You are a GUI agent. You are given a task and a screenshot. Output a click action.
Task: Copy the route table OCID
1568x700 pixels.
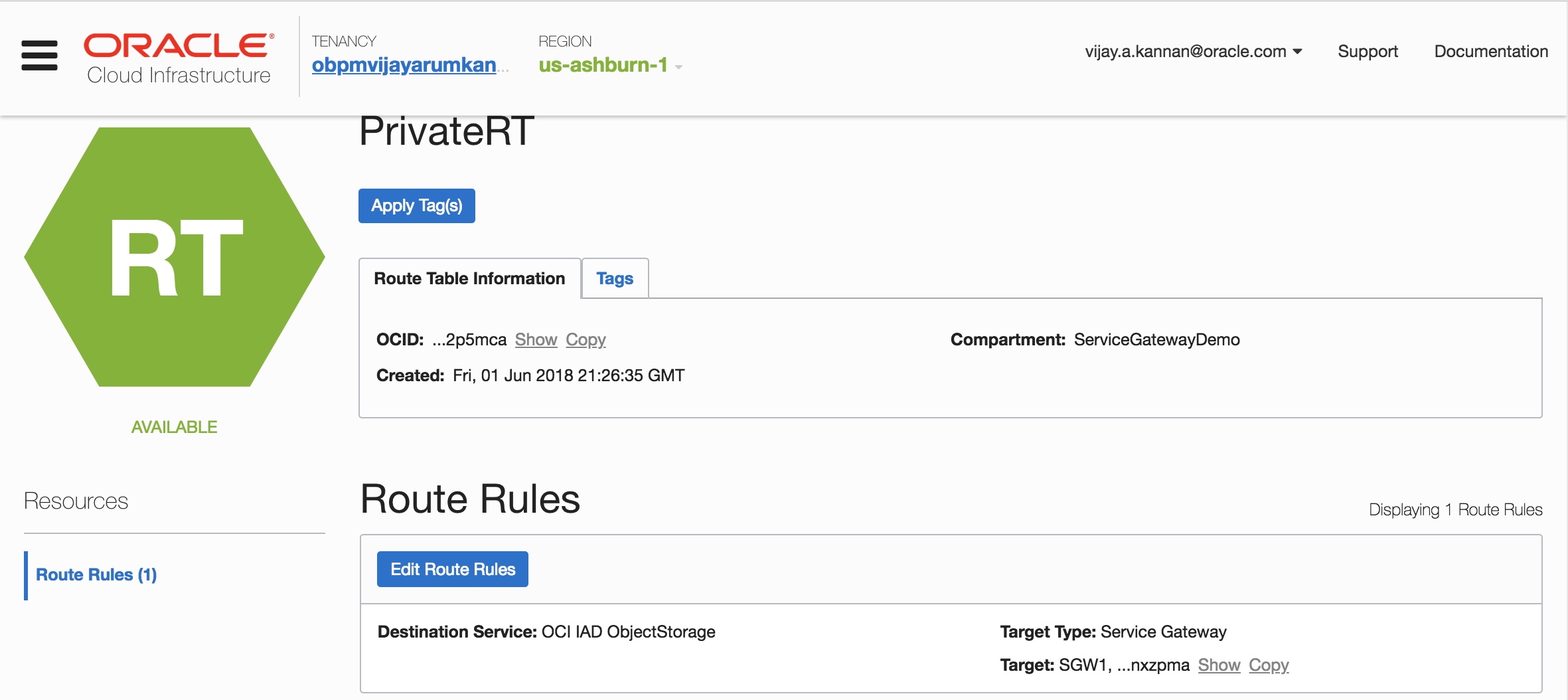[x=586, y=339]
